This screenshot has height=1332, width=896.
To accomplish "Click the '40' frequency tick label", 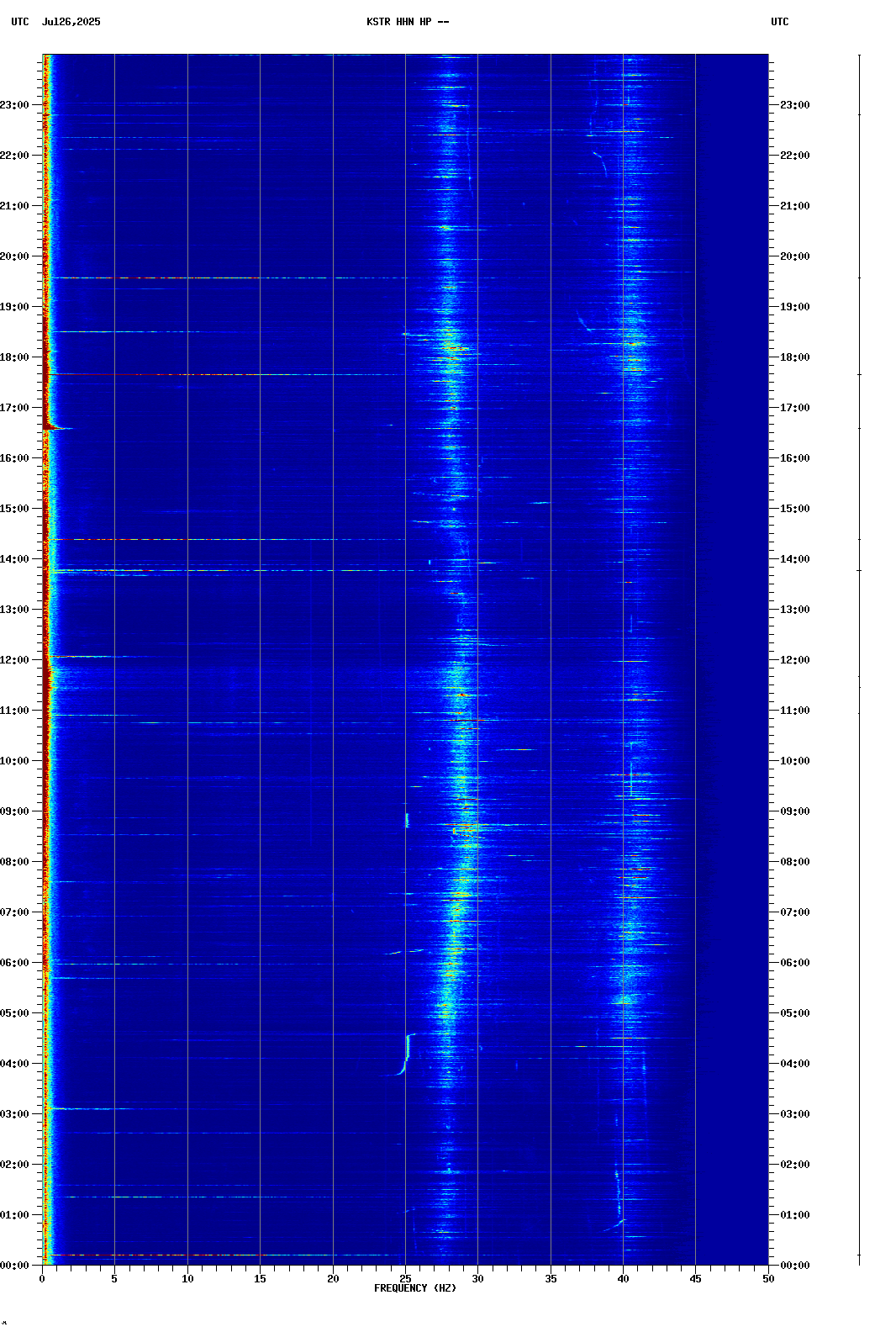I will point(623,1279).
